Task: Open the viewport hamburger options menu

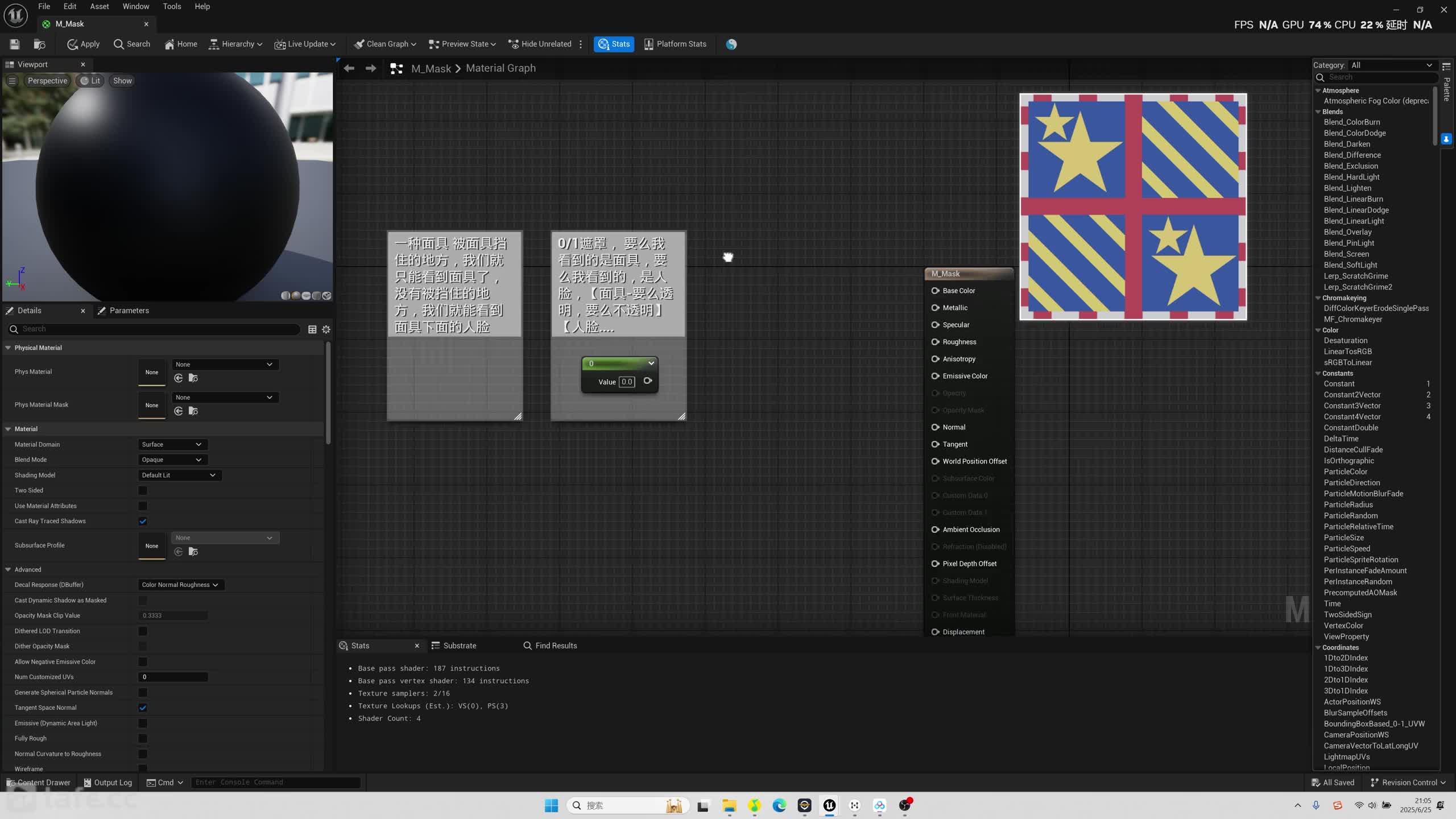Action: (12, 81)
